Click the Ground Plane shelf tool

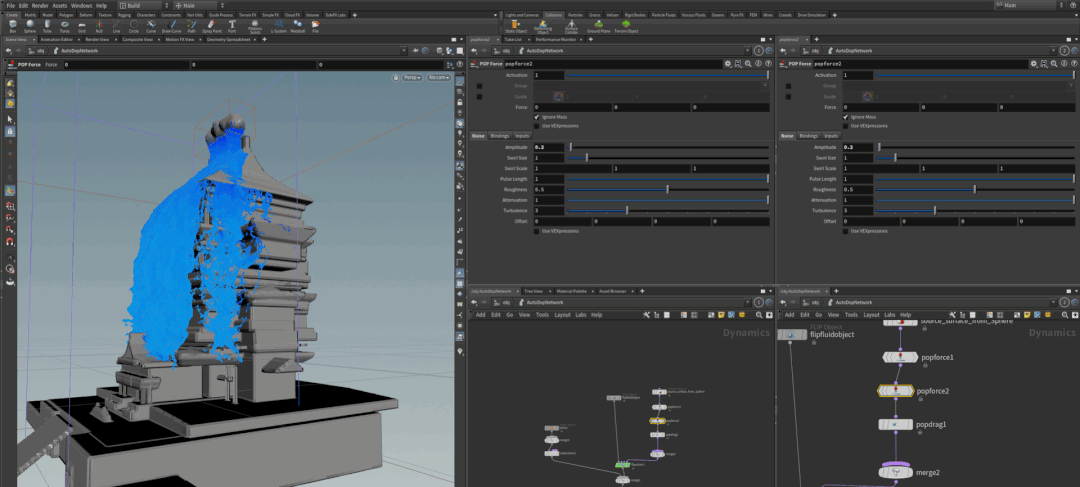(598, 26)
